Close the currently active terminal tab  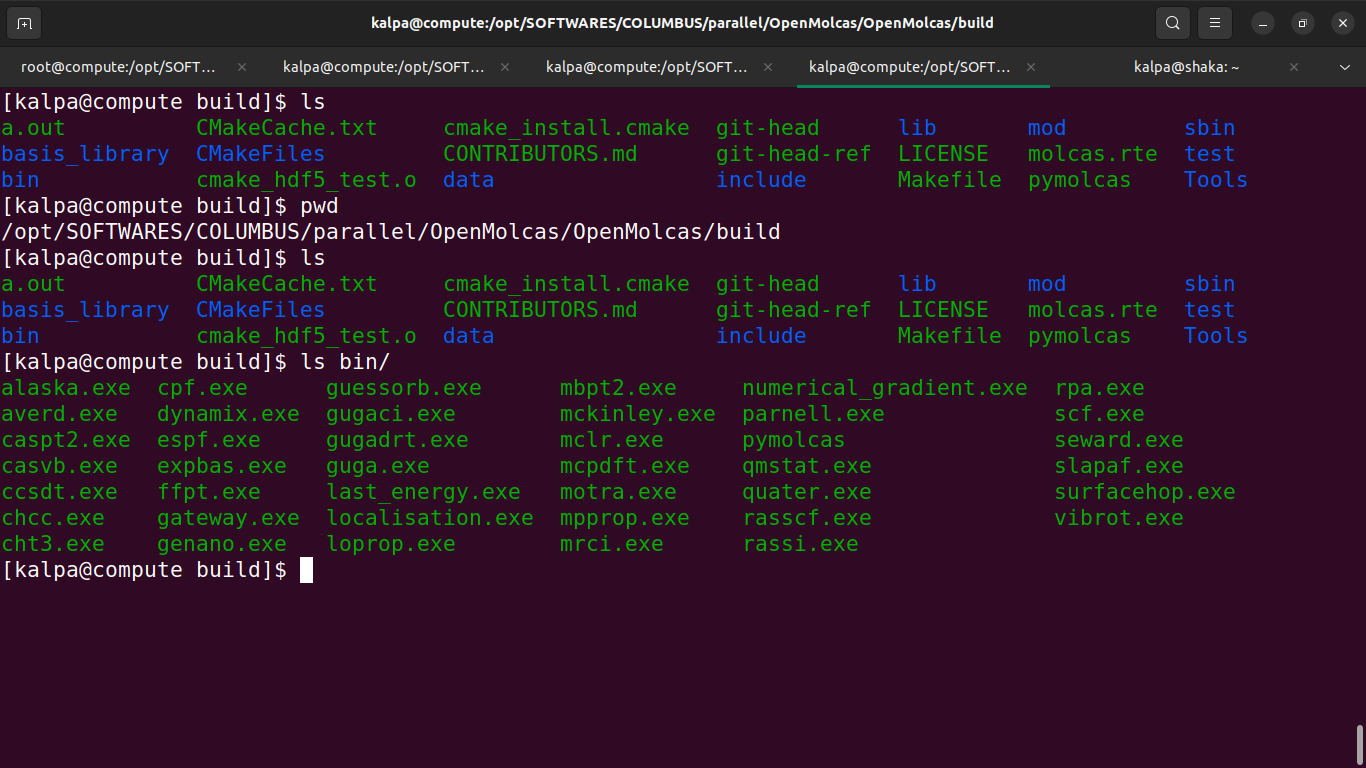click(1030, 67)
